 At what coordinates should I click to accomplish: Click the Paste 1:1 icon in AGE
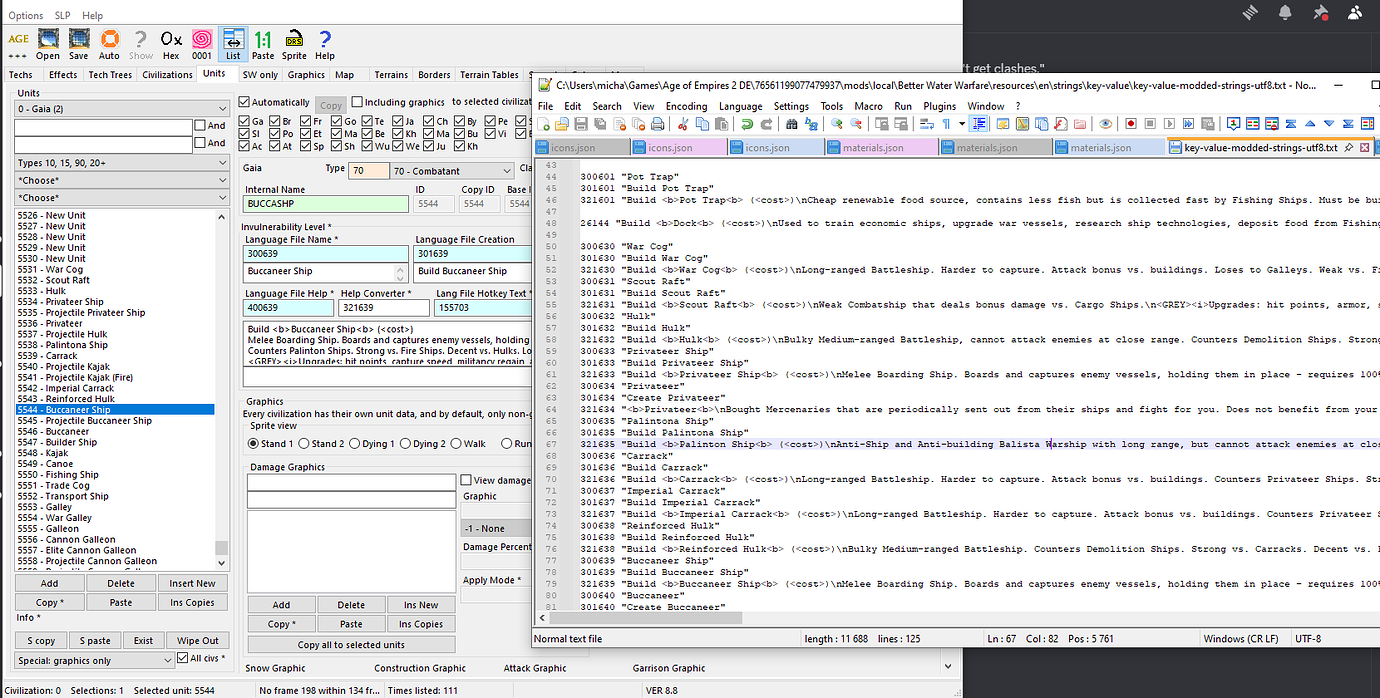coord(262,40)
